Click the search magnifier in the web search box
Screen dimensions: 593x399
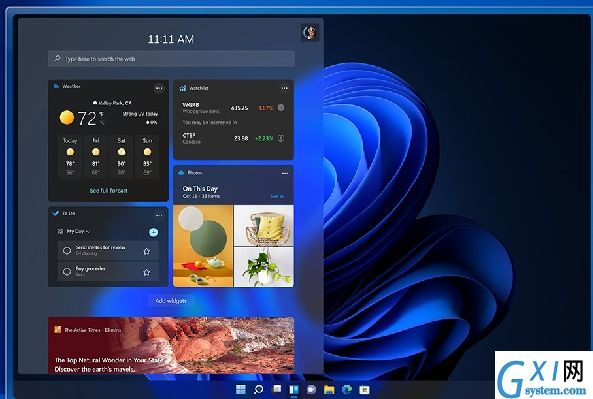[57, 59]
